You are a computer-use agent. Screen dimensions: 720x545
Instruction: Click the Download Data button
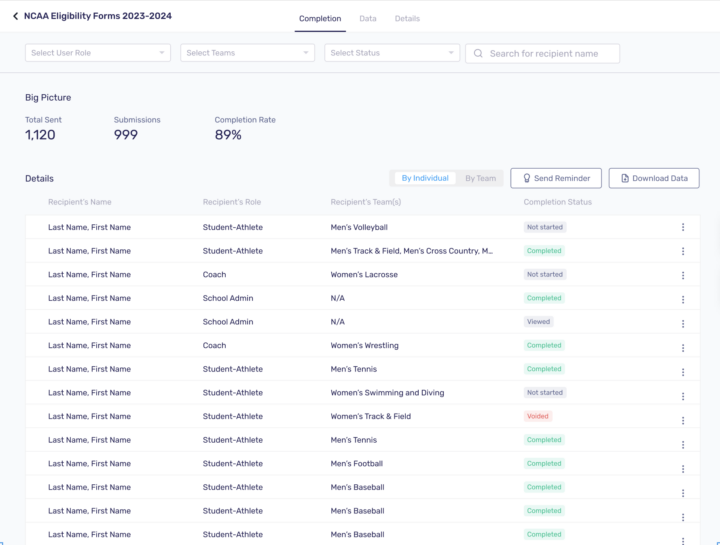click(654, 178)
